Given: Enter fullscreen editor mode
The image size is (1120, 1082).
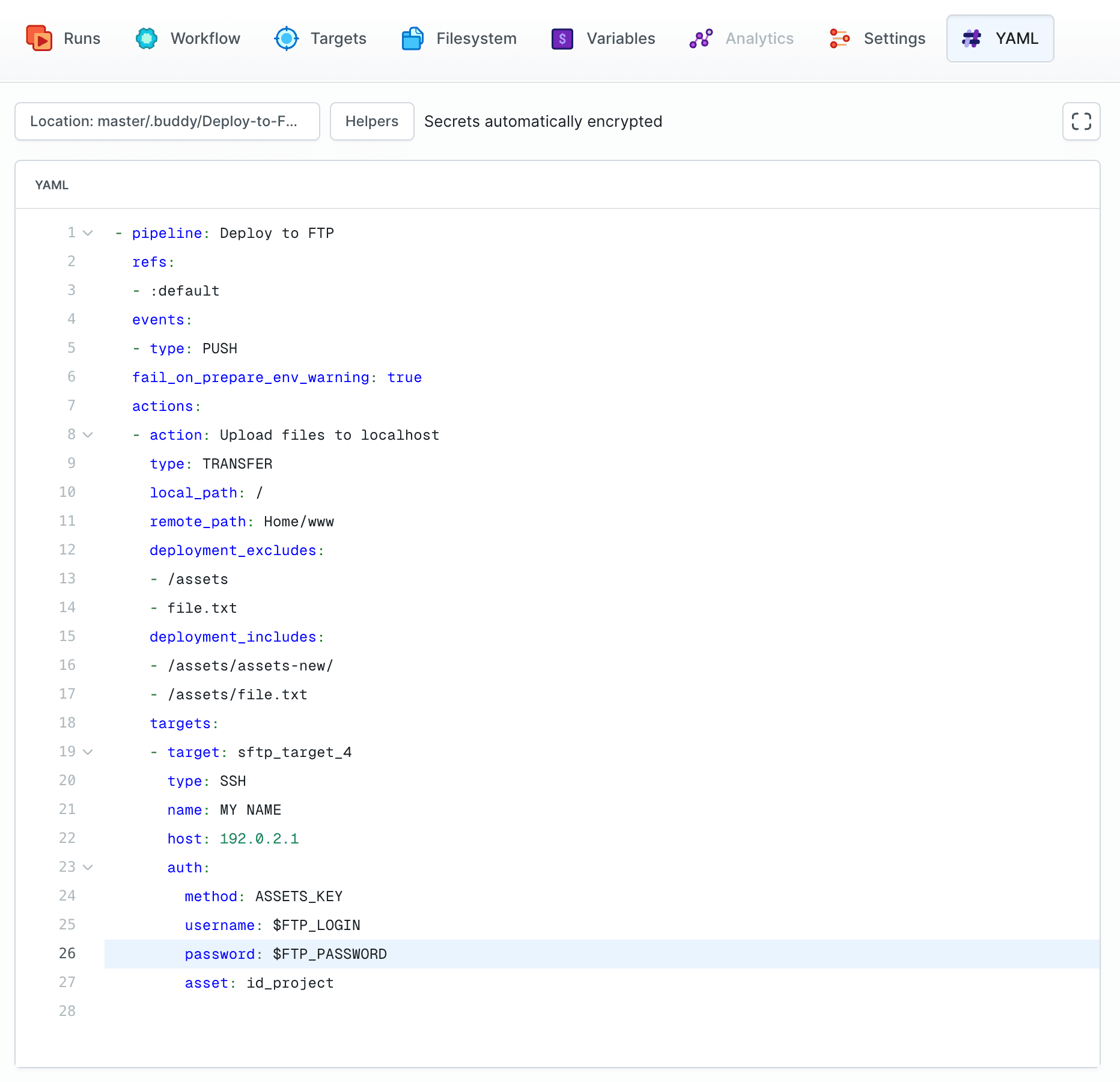Looking at the screenshot, I should coord(1081,121).
